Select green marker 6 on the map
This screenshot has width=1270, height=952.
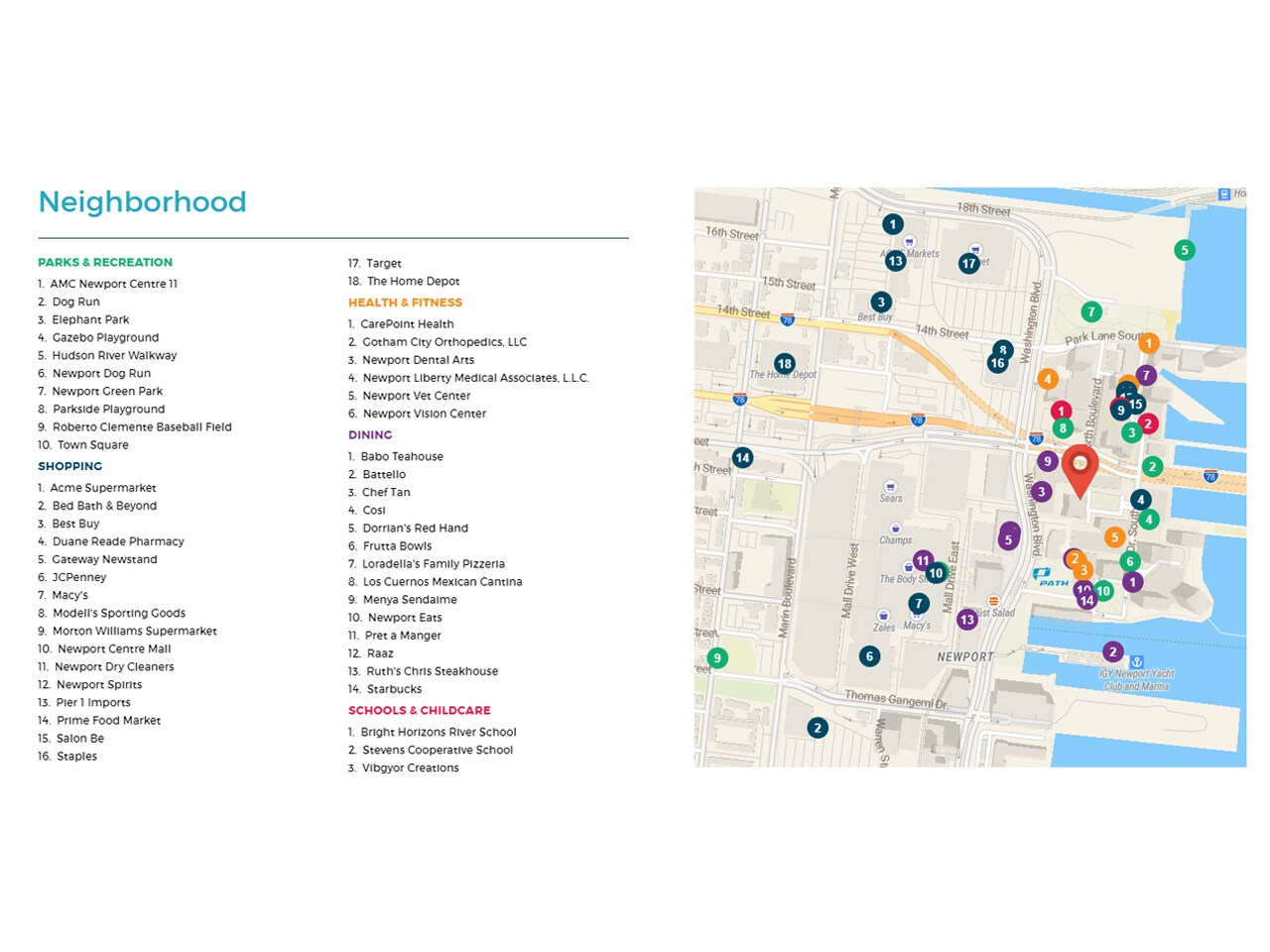point(1129,561)
